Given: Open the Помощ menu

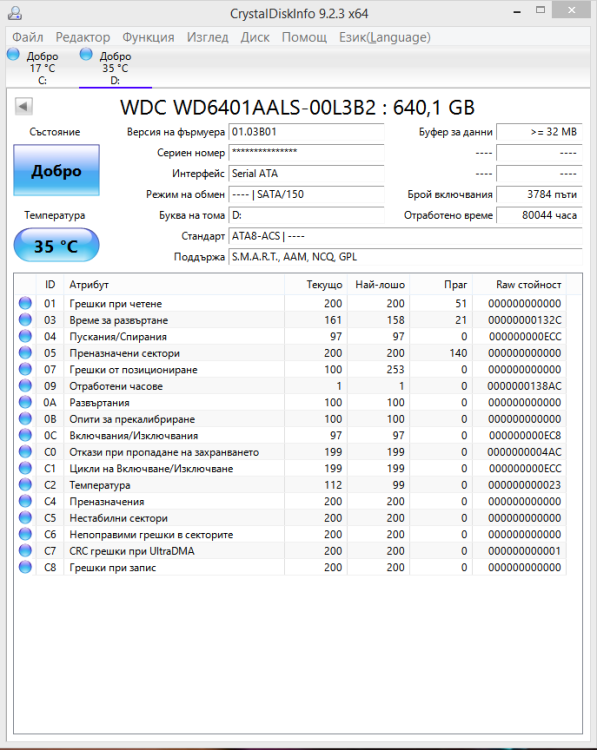Looking at the screenshot, I should [x=304, y=37].
